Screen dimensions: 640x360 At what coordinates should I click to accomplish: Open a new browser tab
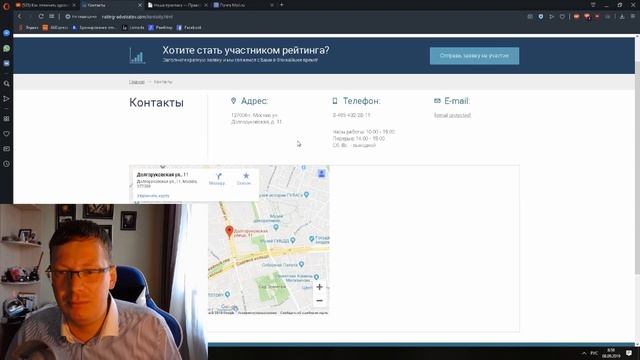282,5
